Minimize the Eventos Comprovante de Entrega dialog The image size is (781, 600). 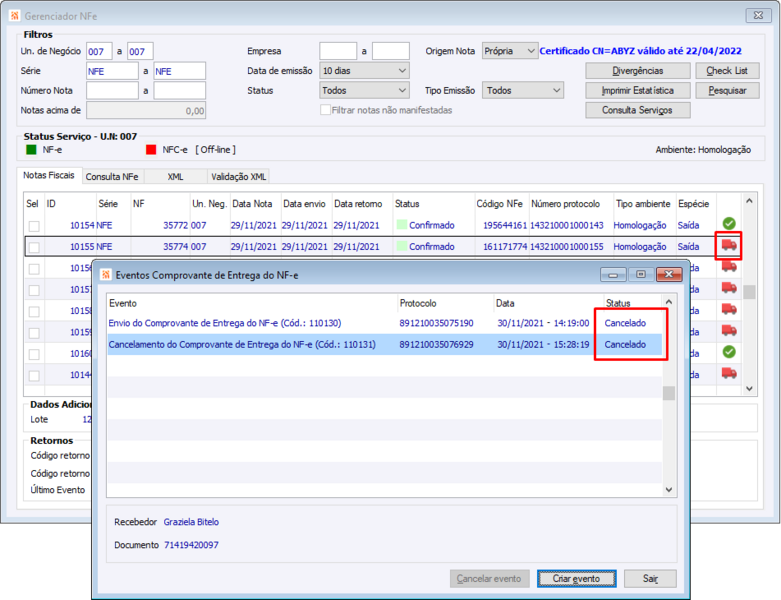coord(613,274)
